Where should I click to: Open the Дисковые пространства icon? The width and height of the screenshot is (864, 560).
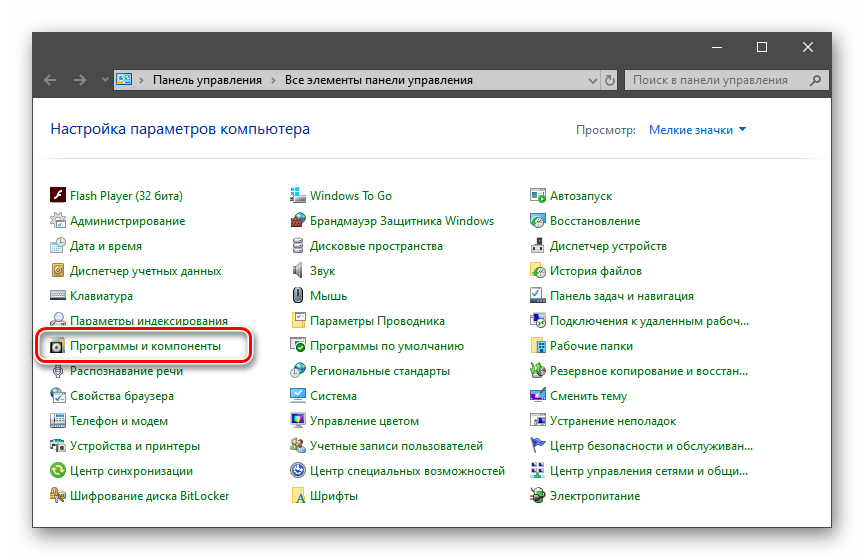click(298, 245)
